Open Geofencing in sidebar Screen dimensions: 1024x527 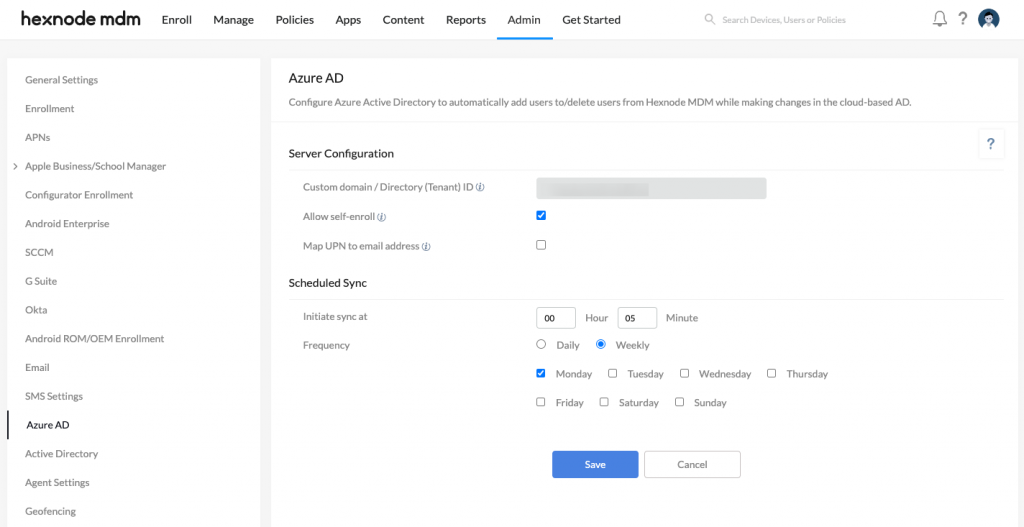tap(50, 511)
